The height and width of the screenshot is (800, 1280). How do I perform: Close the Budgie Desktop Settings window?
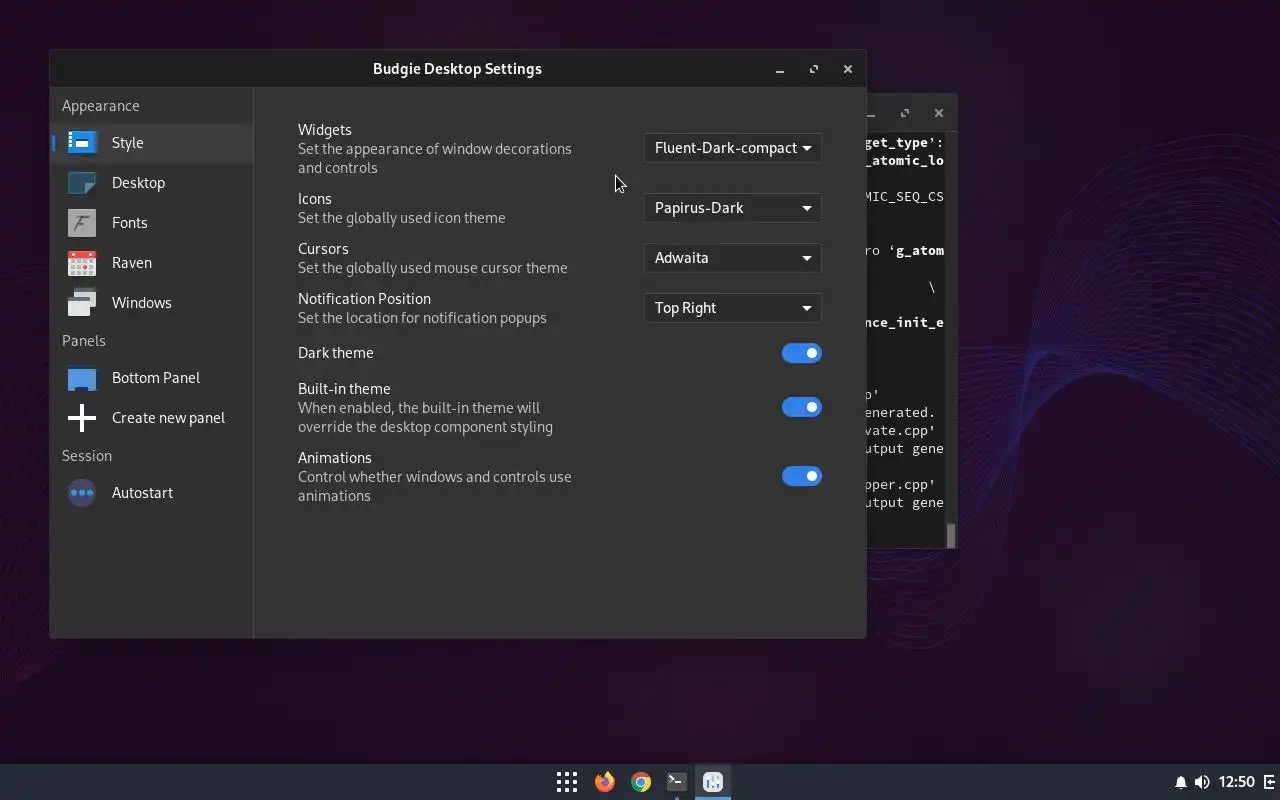pos(848,69)
